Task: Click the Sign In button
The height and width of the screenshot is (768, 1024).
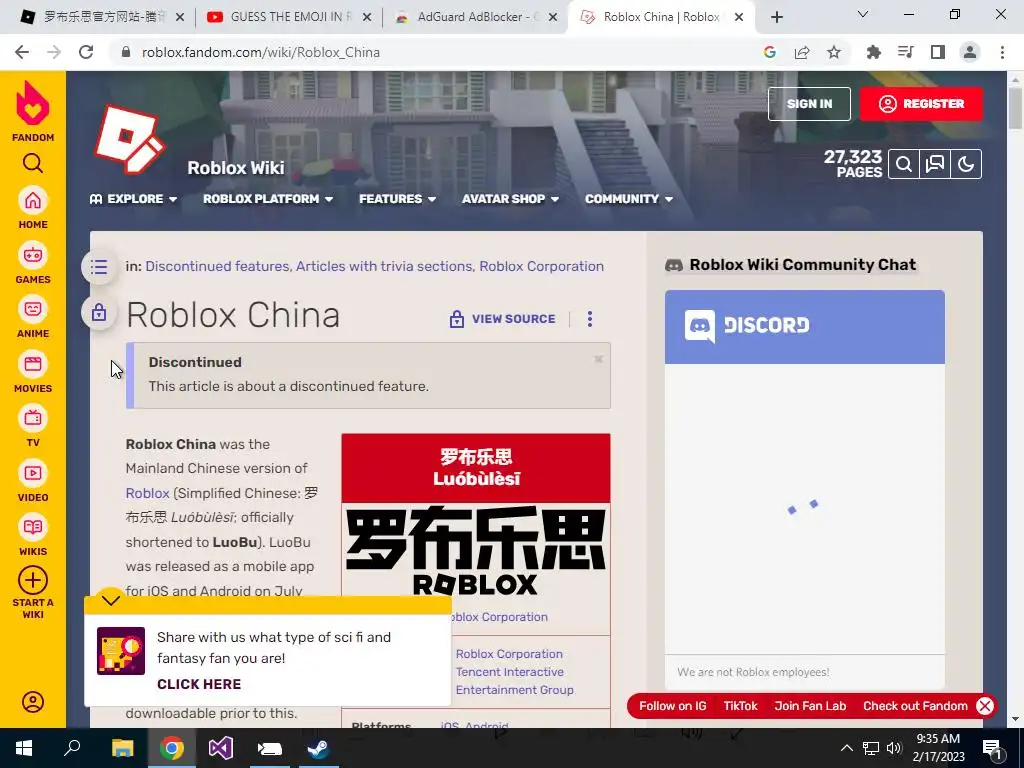Action: pyautogui.click(x=809, y=104)
